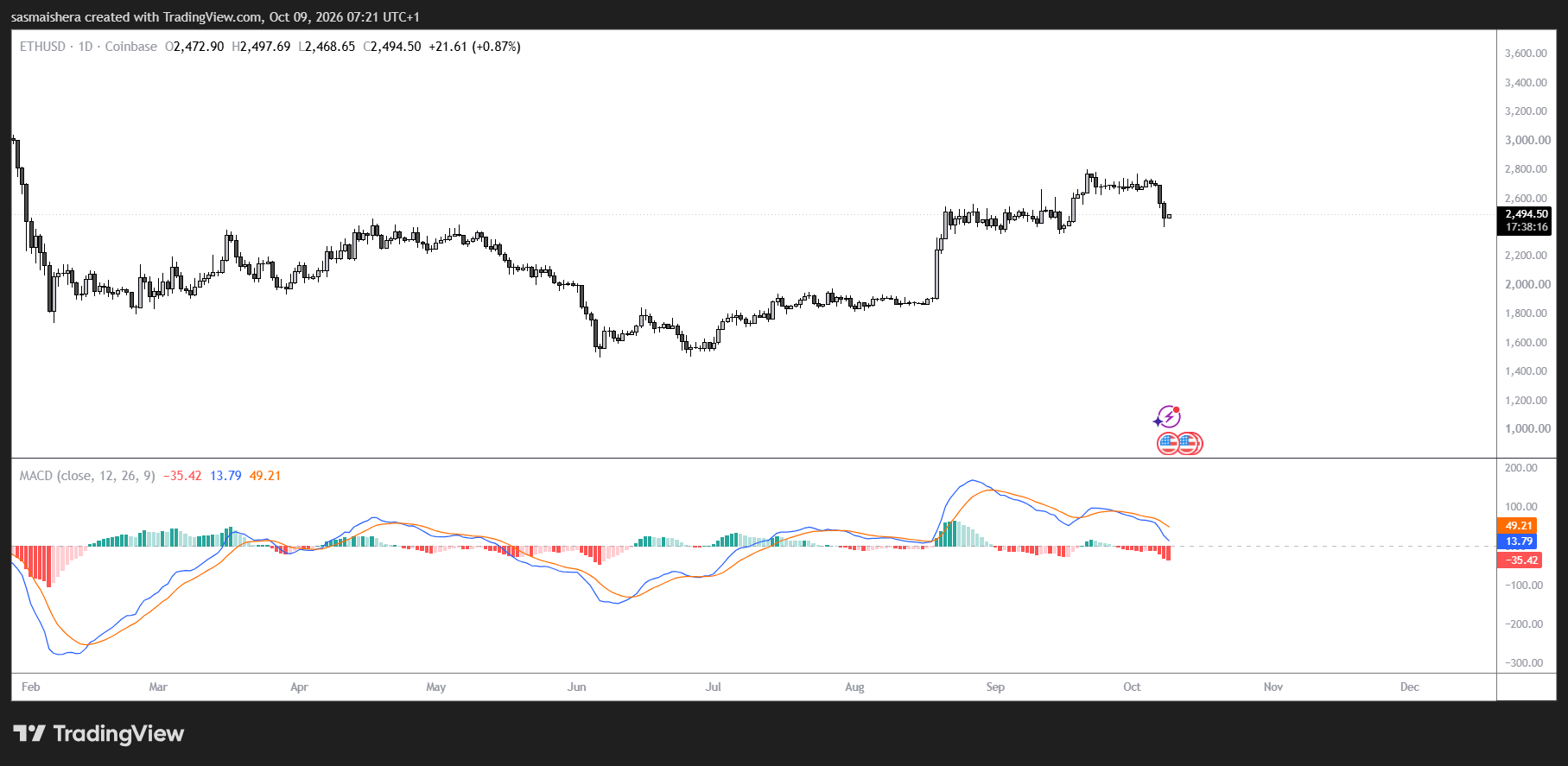Image resolution: width=1568 pixels, height=766 pixels.
Task: Click the TradingView logo at the bottom
Action: coord(99,734)
